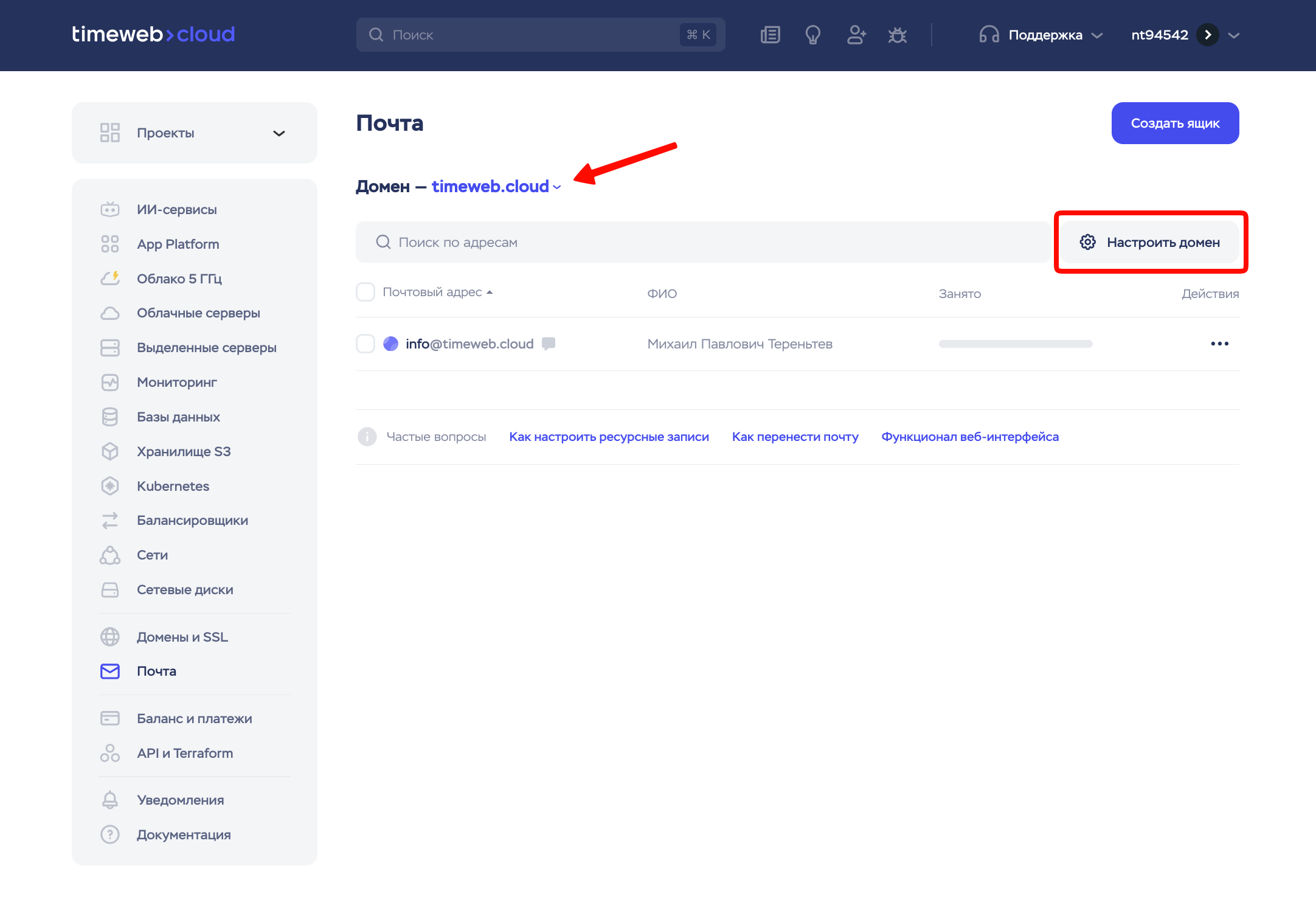
Task: Click the name Михаил Павлович Тереньтев
Action: coord(739,344)
